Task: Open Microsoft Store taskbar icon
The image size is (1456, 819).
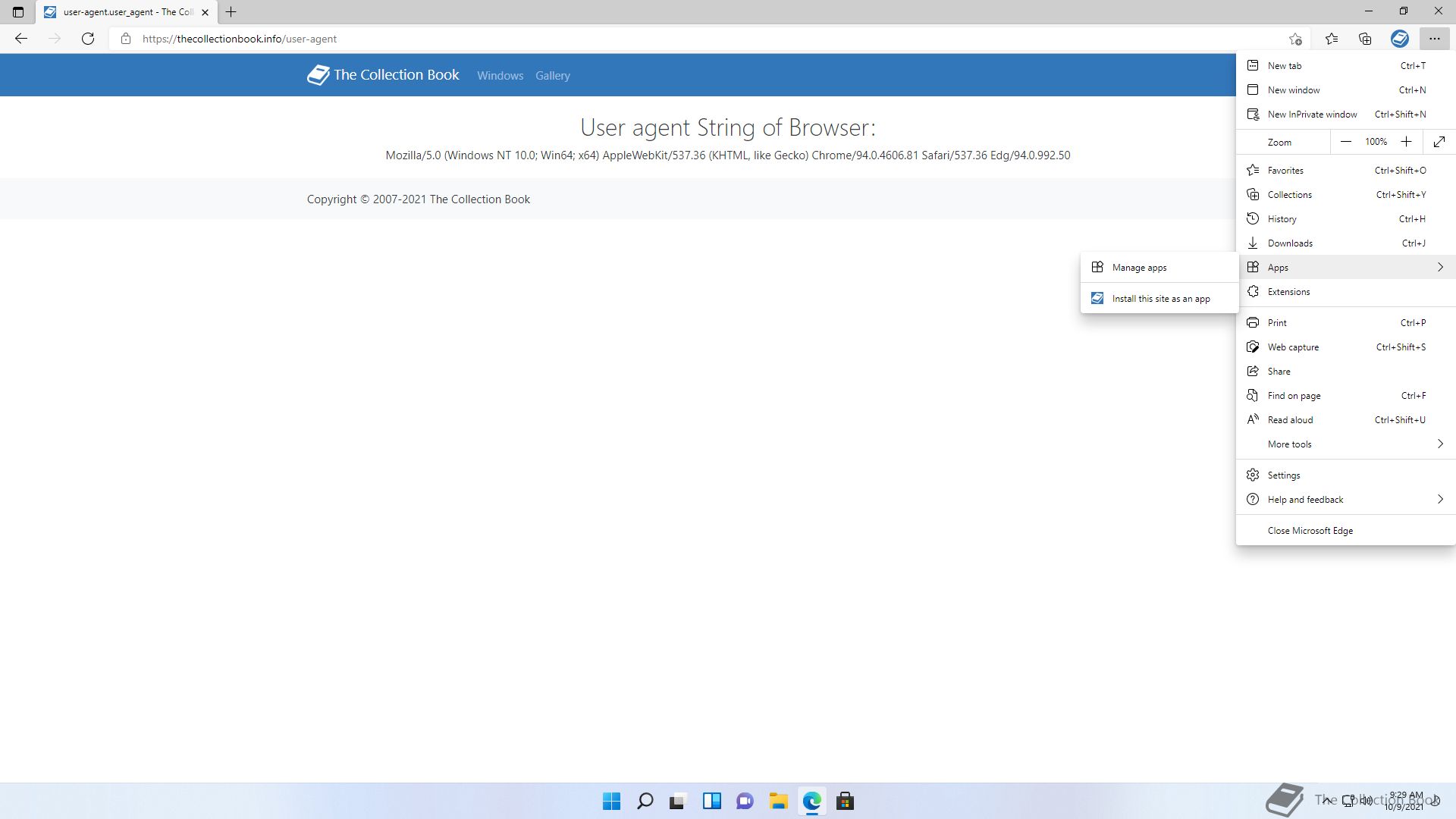Action: (x=845, y=802)
